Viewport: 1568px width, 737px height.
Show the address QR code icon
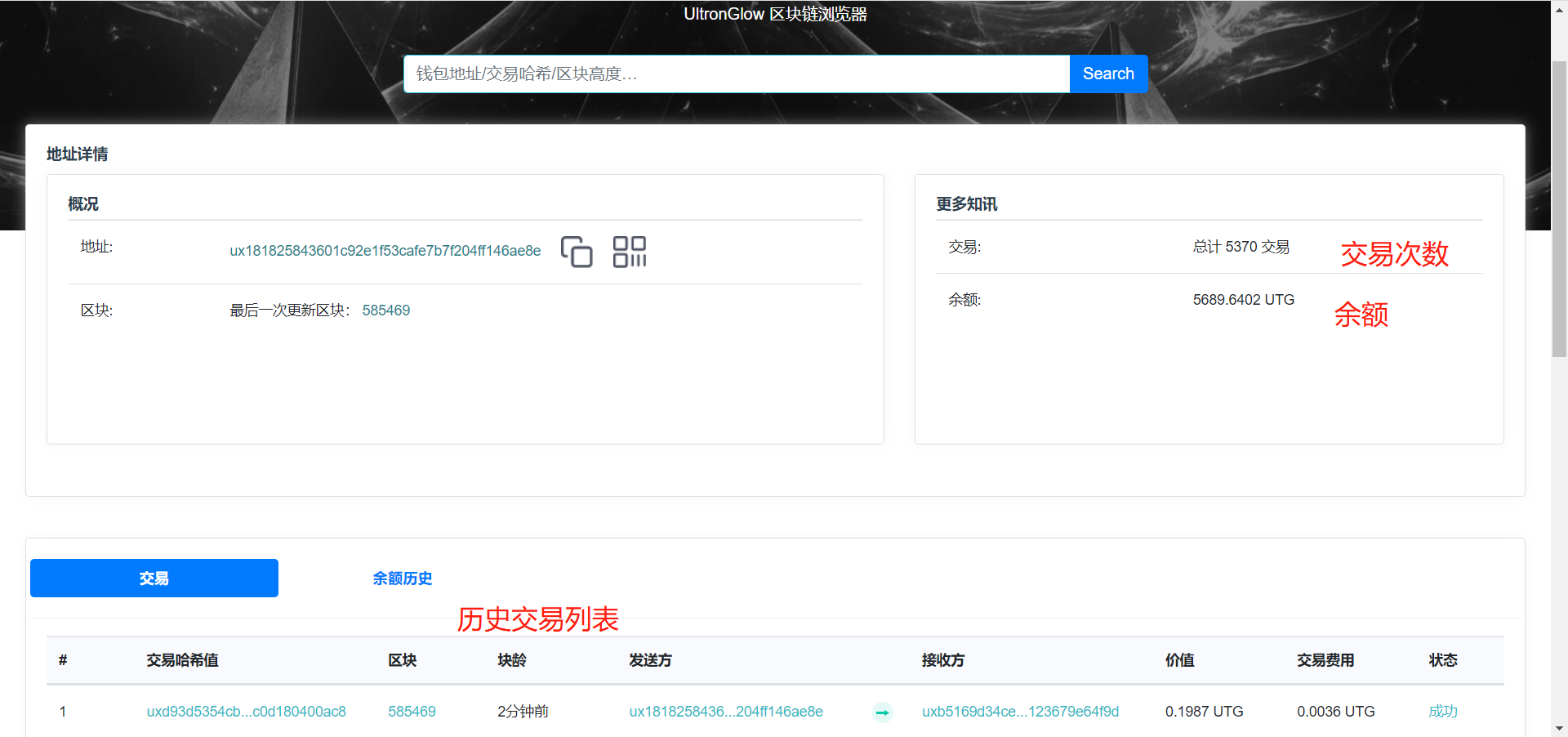pos(630,252)
